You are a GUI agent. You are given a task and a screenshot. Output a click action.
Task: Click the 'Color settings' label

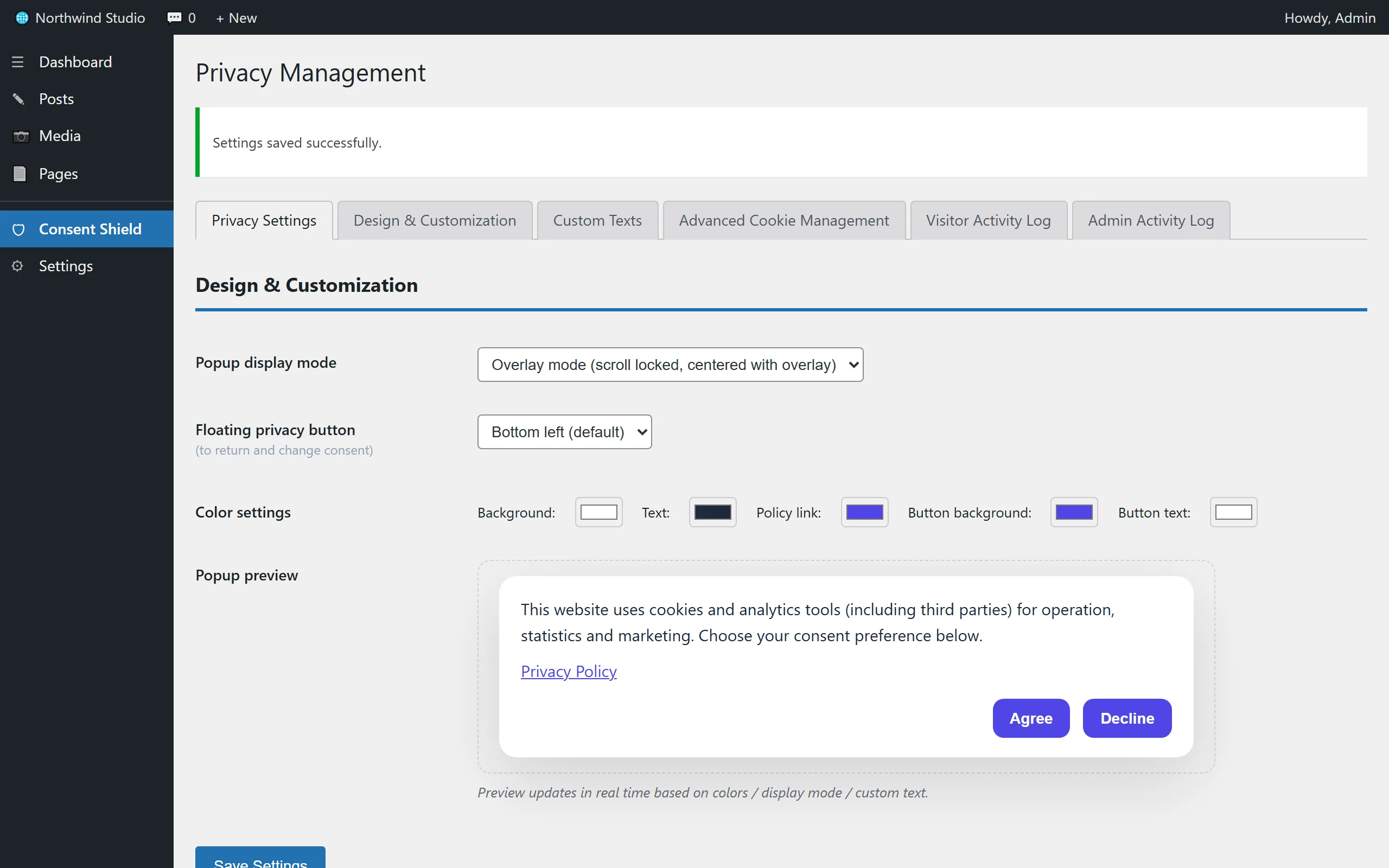tap(243, 512)
